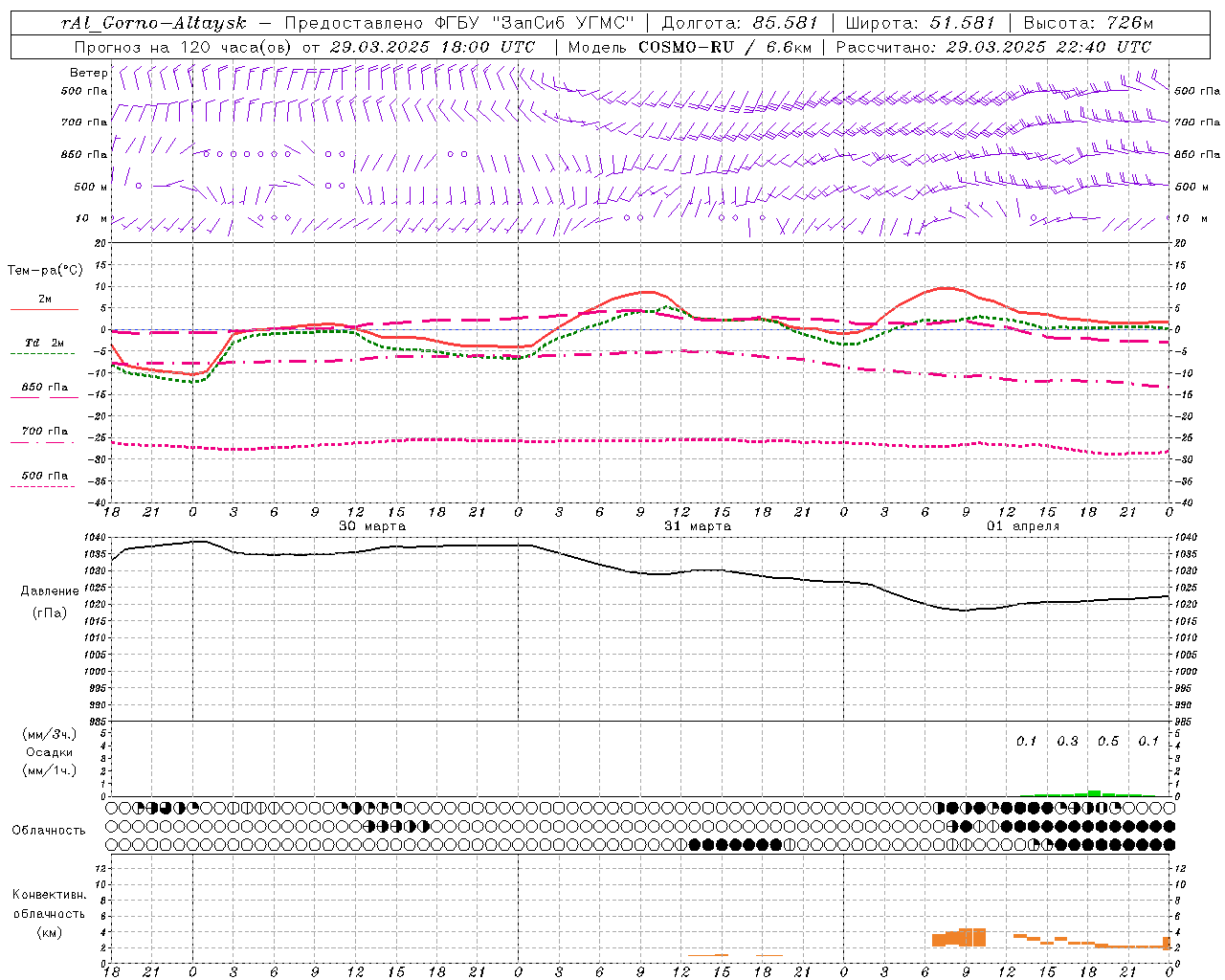Click the 31 марта date label

698,526
